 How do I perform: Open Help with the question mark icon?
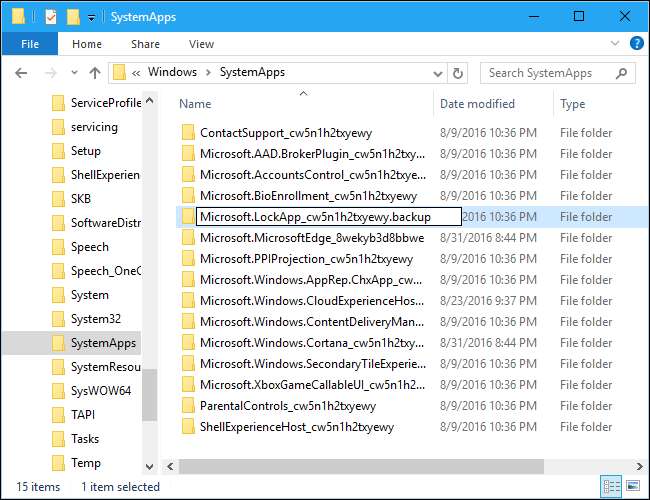click(637, 44)
